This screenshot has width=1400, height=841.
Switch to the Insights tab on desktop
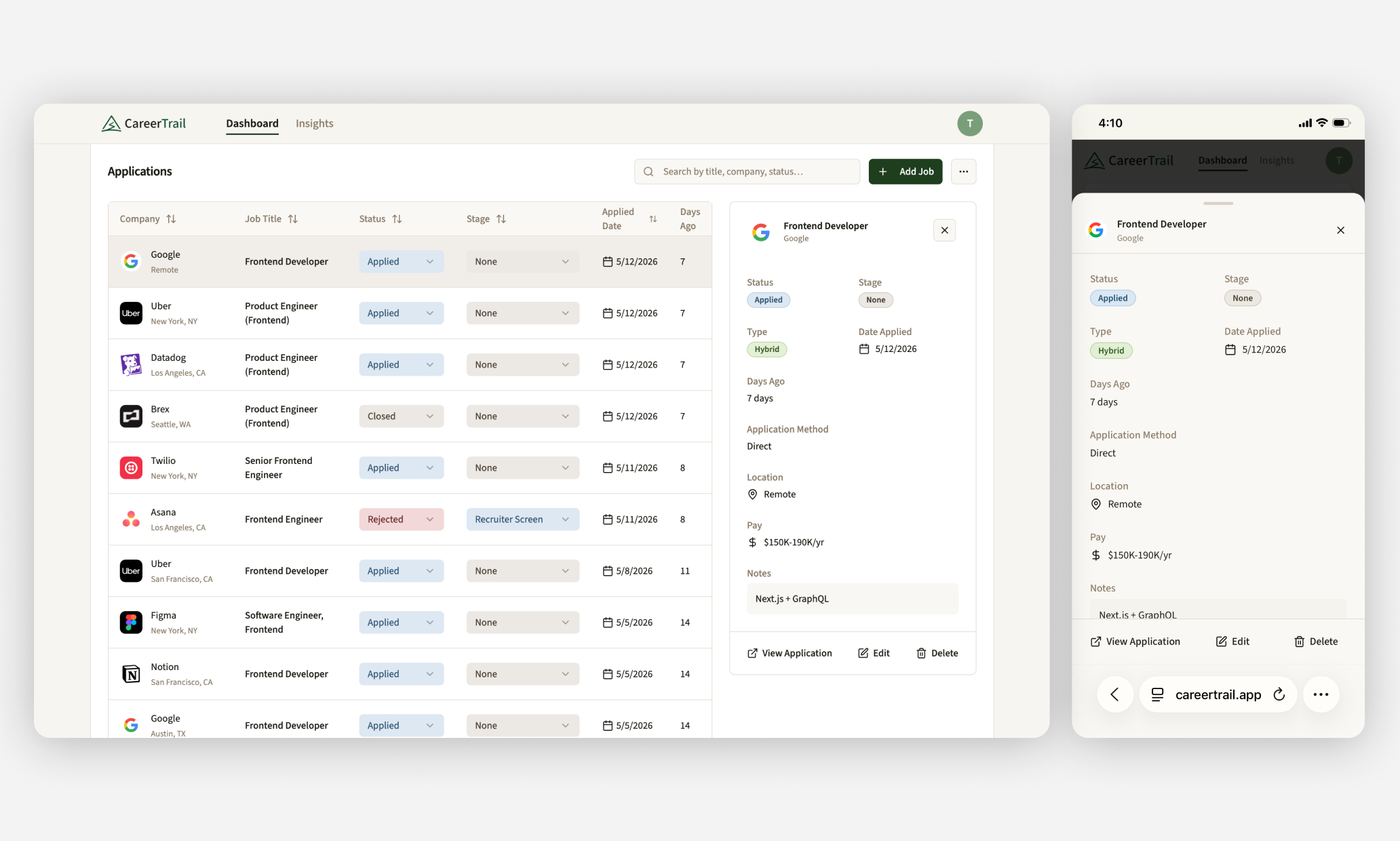pos(314,123)
